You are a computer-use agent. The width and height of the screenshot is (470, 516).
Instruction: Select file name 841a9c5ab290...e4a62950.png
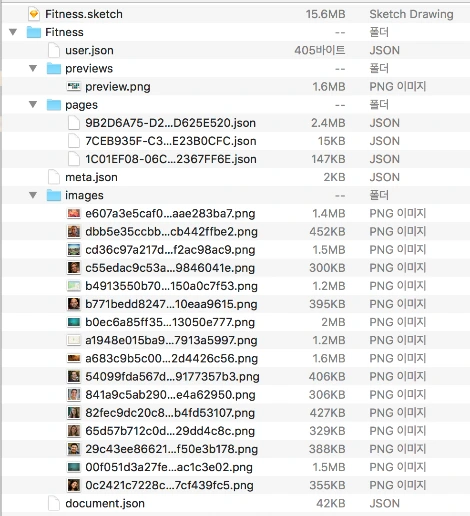pos(170,395)
